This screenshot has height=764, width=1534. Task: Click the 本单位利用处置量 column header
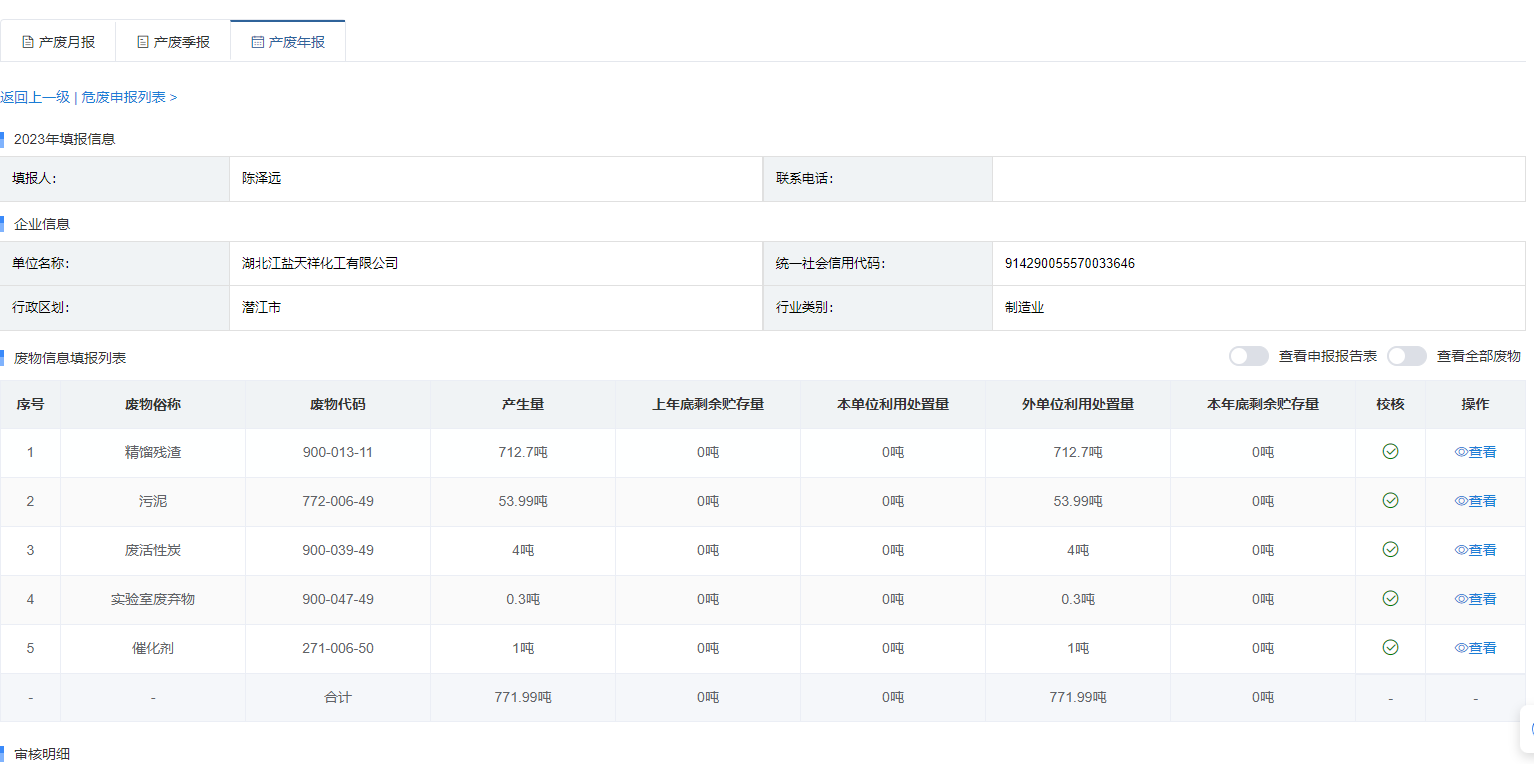[x=893, y=404]
